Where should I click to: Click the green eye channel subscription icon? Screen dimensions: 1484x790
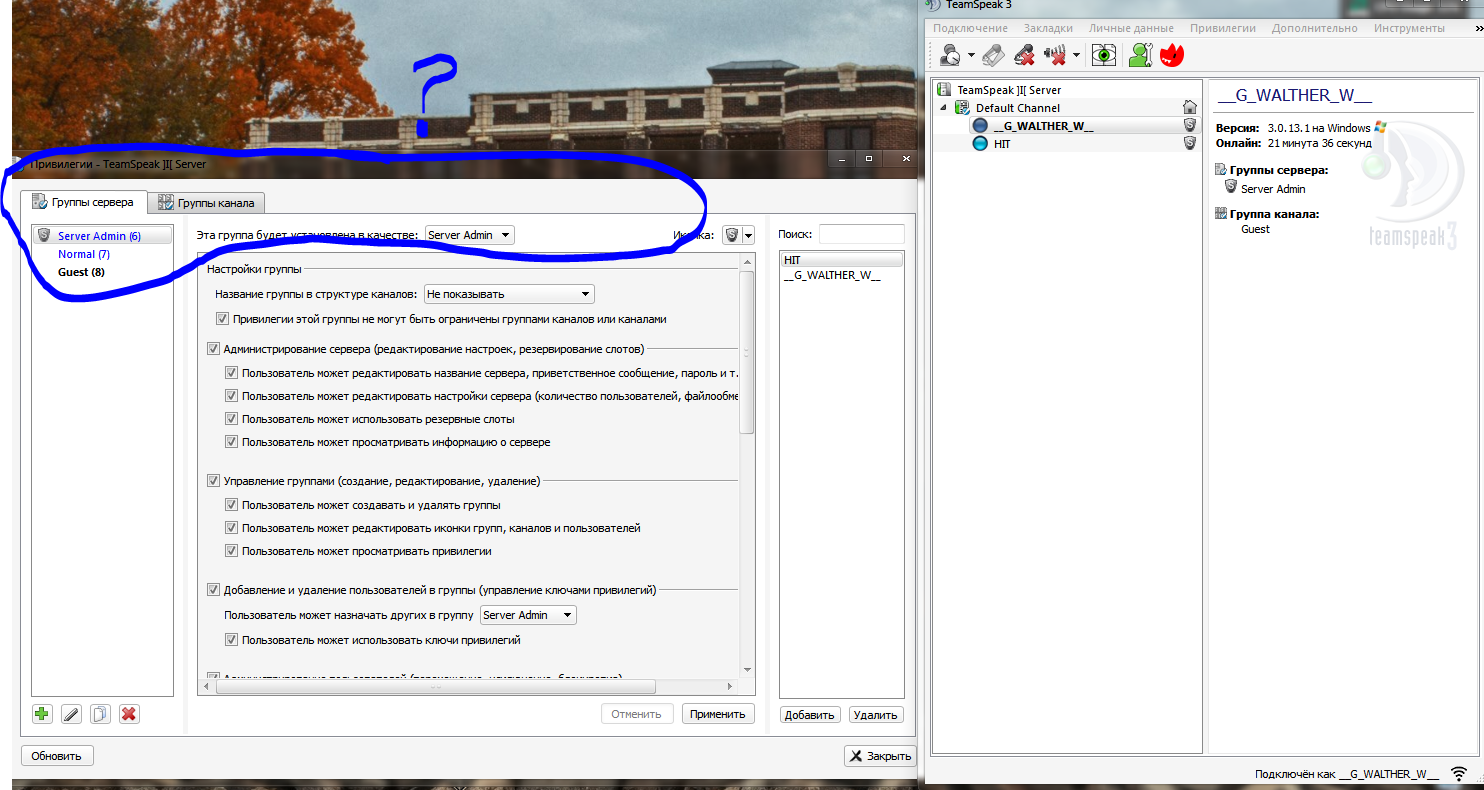[1103, 55]
